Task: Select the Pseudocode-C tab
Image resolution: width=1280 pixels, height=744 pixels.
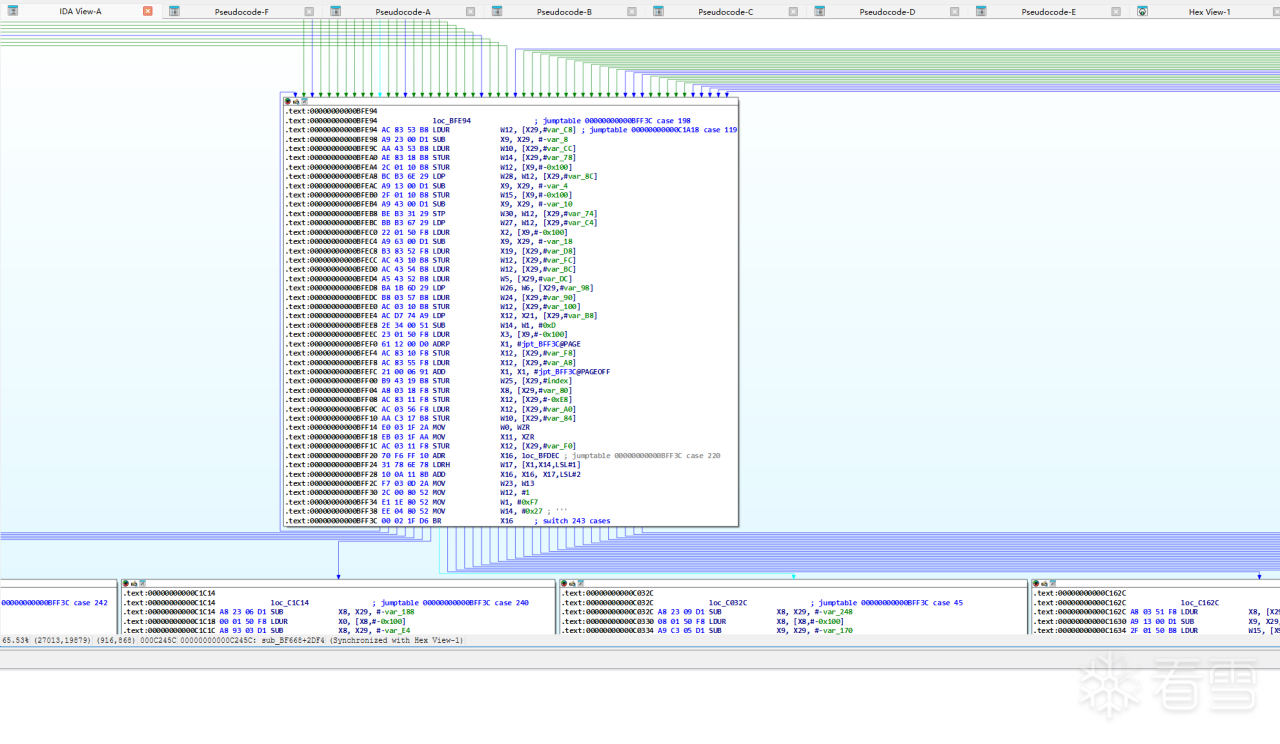Action: [725, 12]
